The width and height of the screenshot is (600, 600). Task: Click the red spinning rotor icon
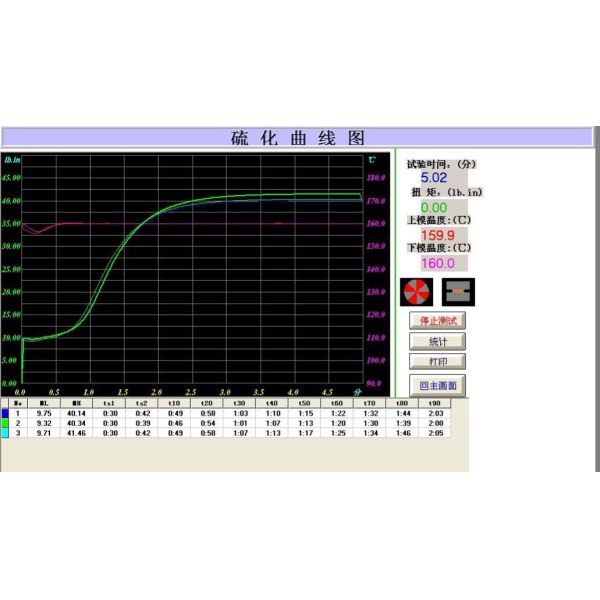pyautogui.click(x=416, y=291)
